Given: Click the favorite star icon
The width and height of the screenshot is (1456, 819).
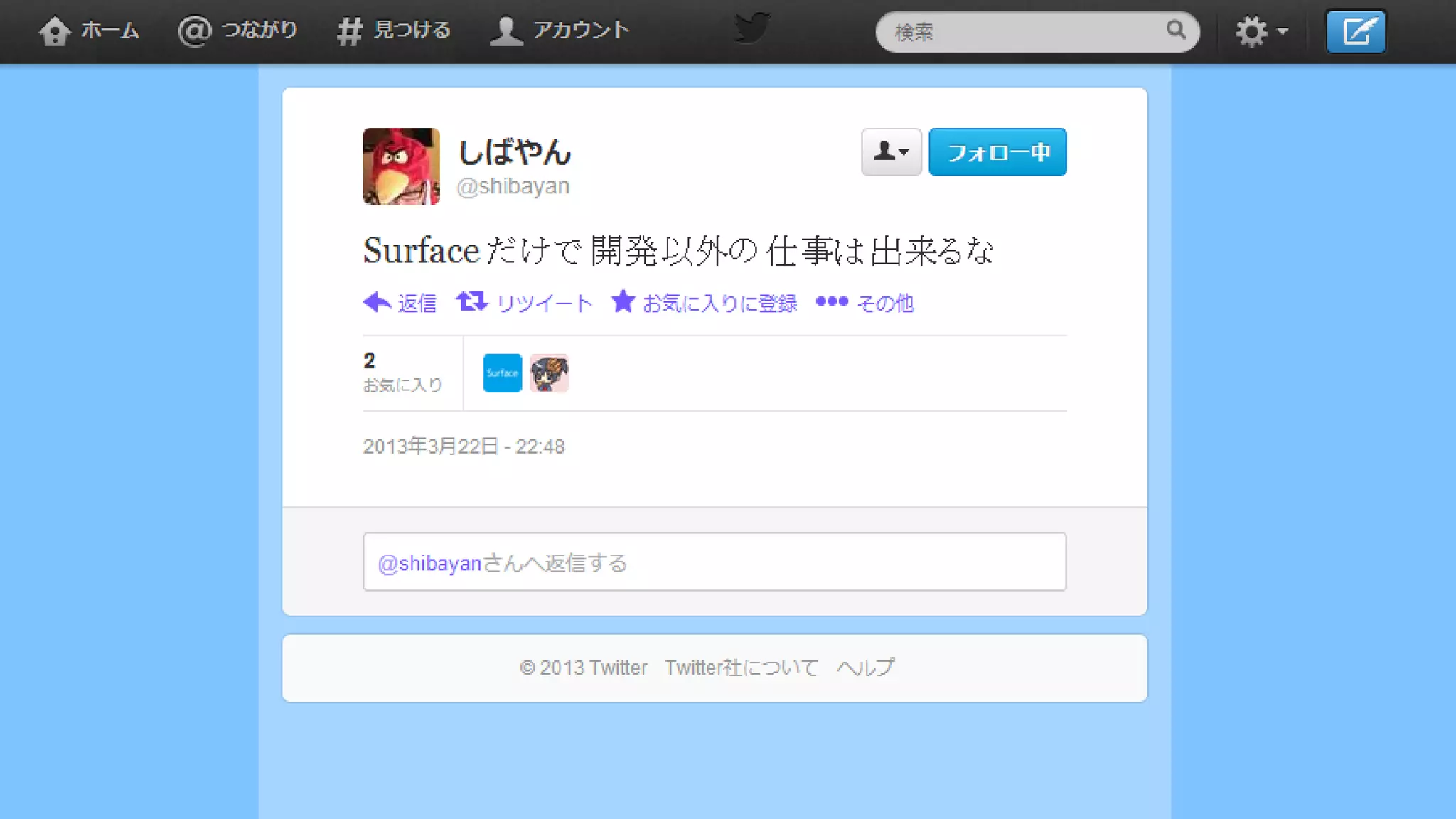Looking at the screenshot, I should click(x=623, y=301).
